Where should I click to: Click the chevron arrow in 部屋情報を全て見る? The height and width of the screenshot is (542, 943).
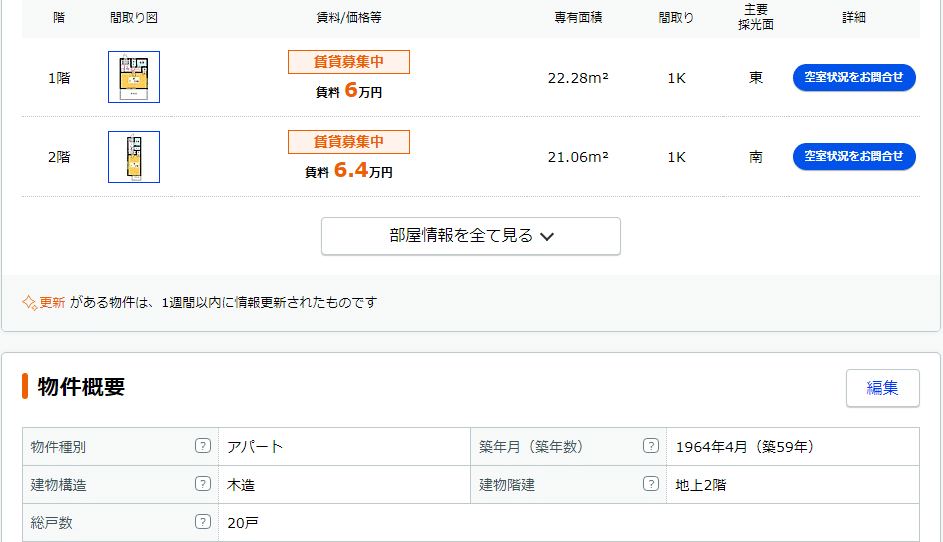(546, 237)
